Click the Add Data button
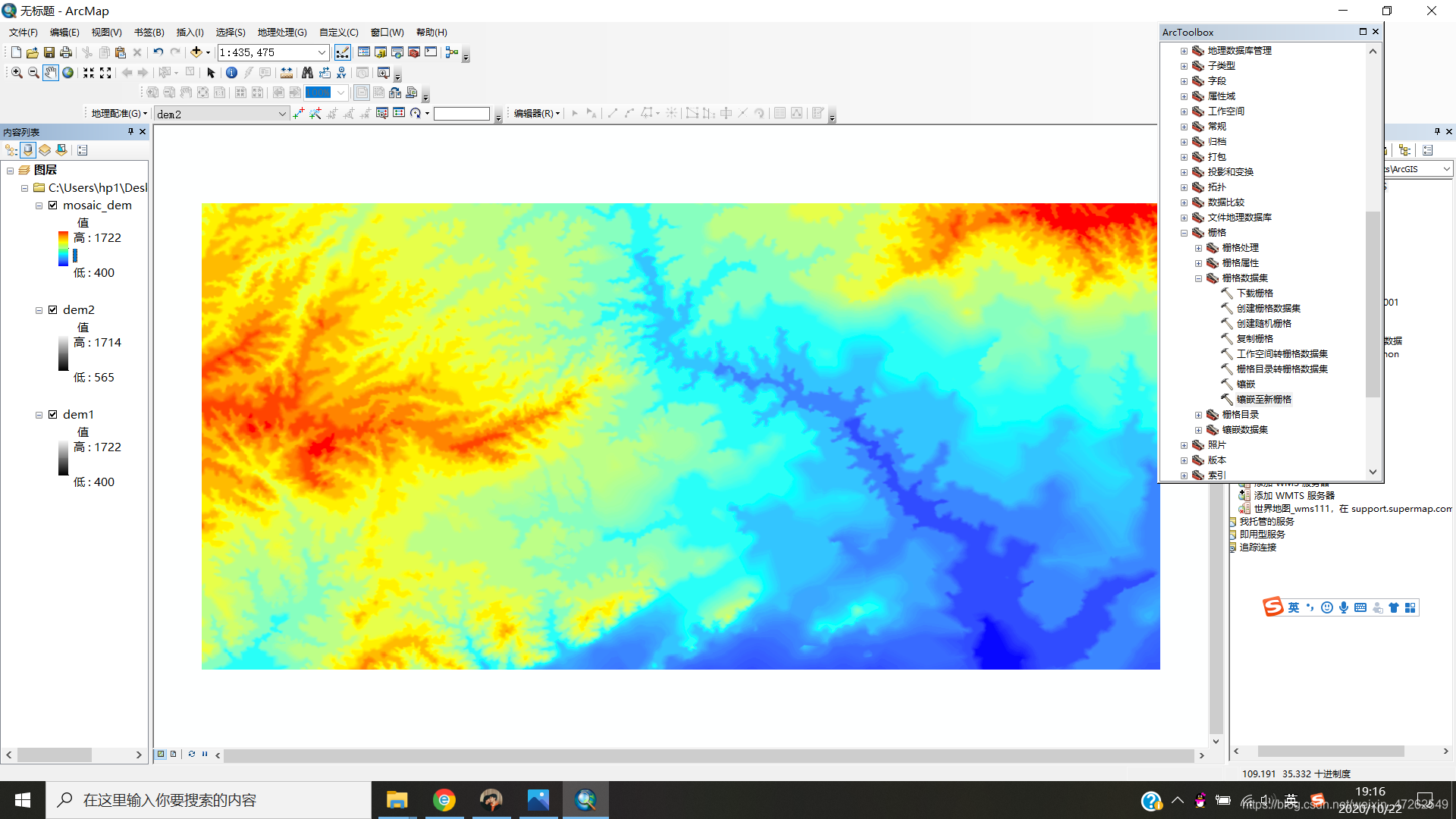 196,52
